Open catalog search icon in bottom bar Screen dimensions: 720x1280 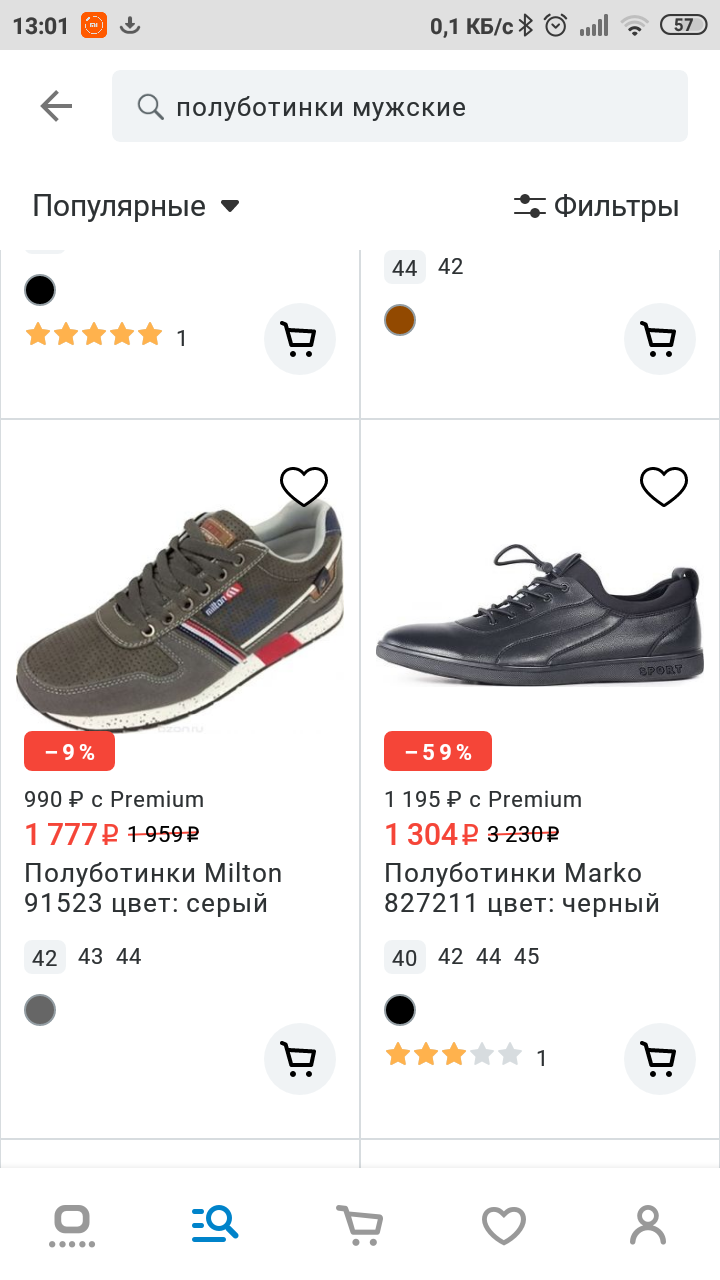tap(215, 1223)
